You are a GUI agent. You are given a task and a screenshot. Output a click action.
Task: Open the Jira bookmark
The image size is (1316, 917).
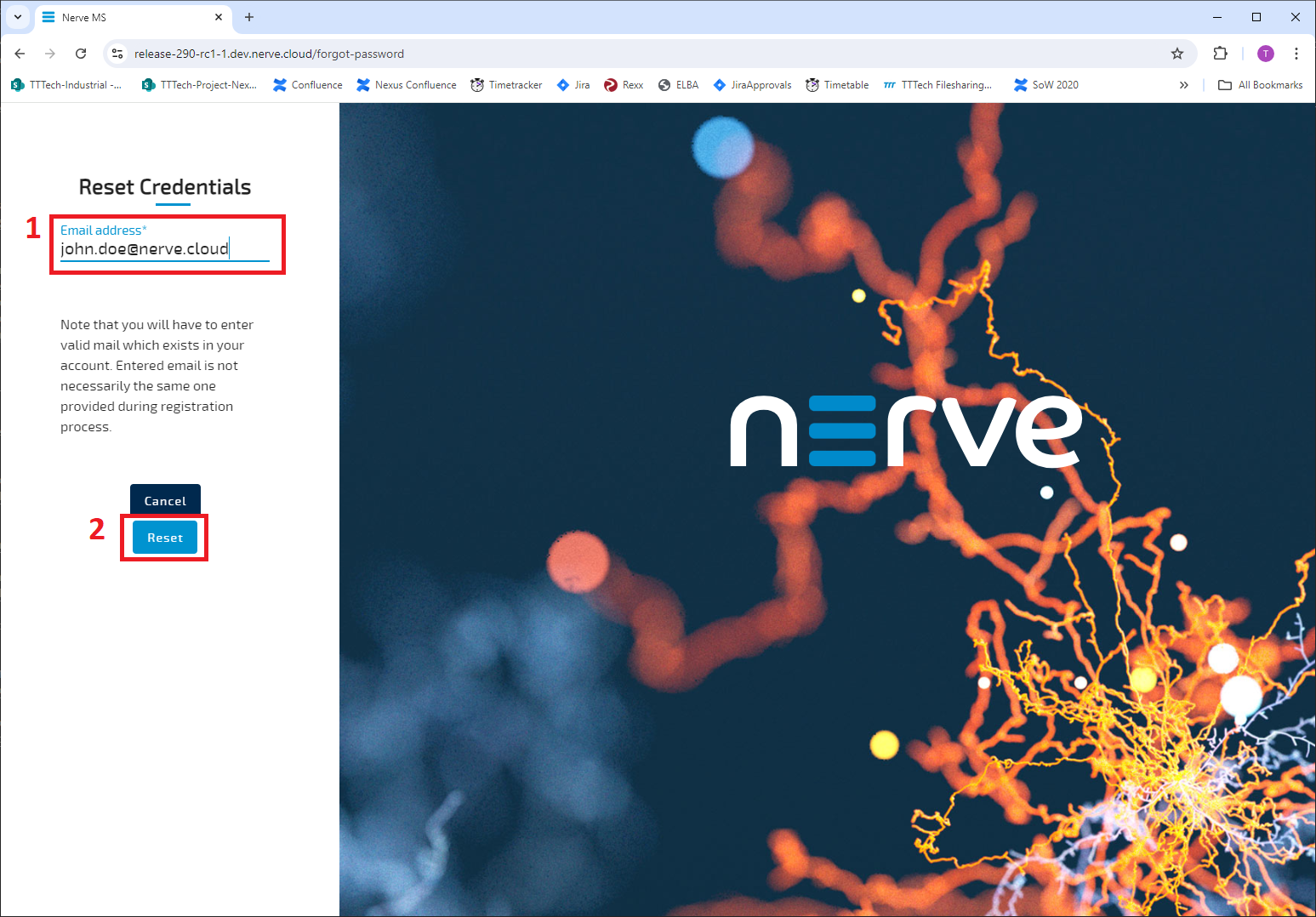pos(573,85)
